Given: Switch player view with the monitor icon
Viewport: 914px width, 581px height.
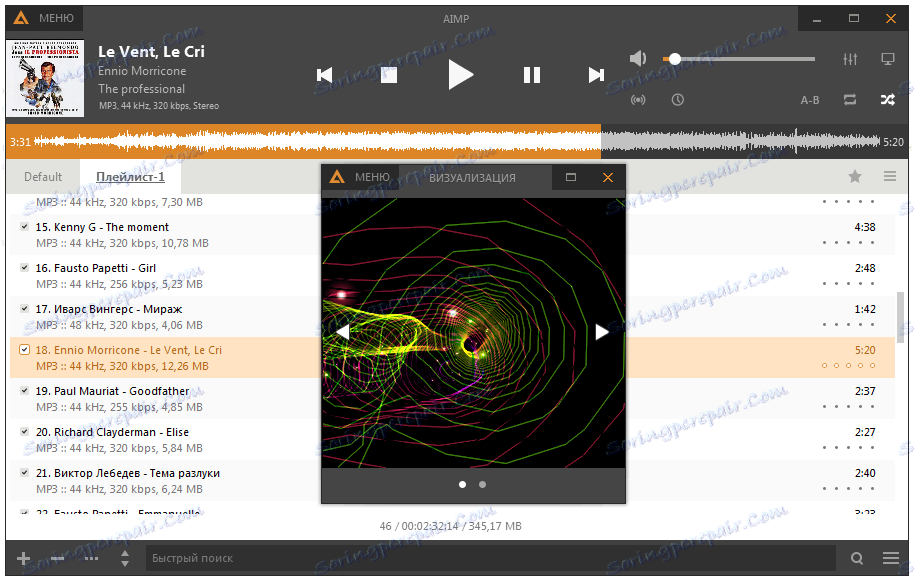Looking at the screenshot, I should [888, 59].
